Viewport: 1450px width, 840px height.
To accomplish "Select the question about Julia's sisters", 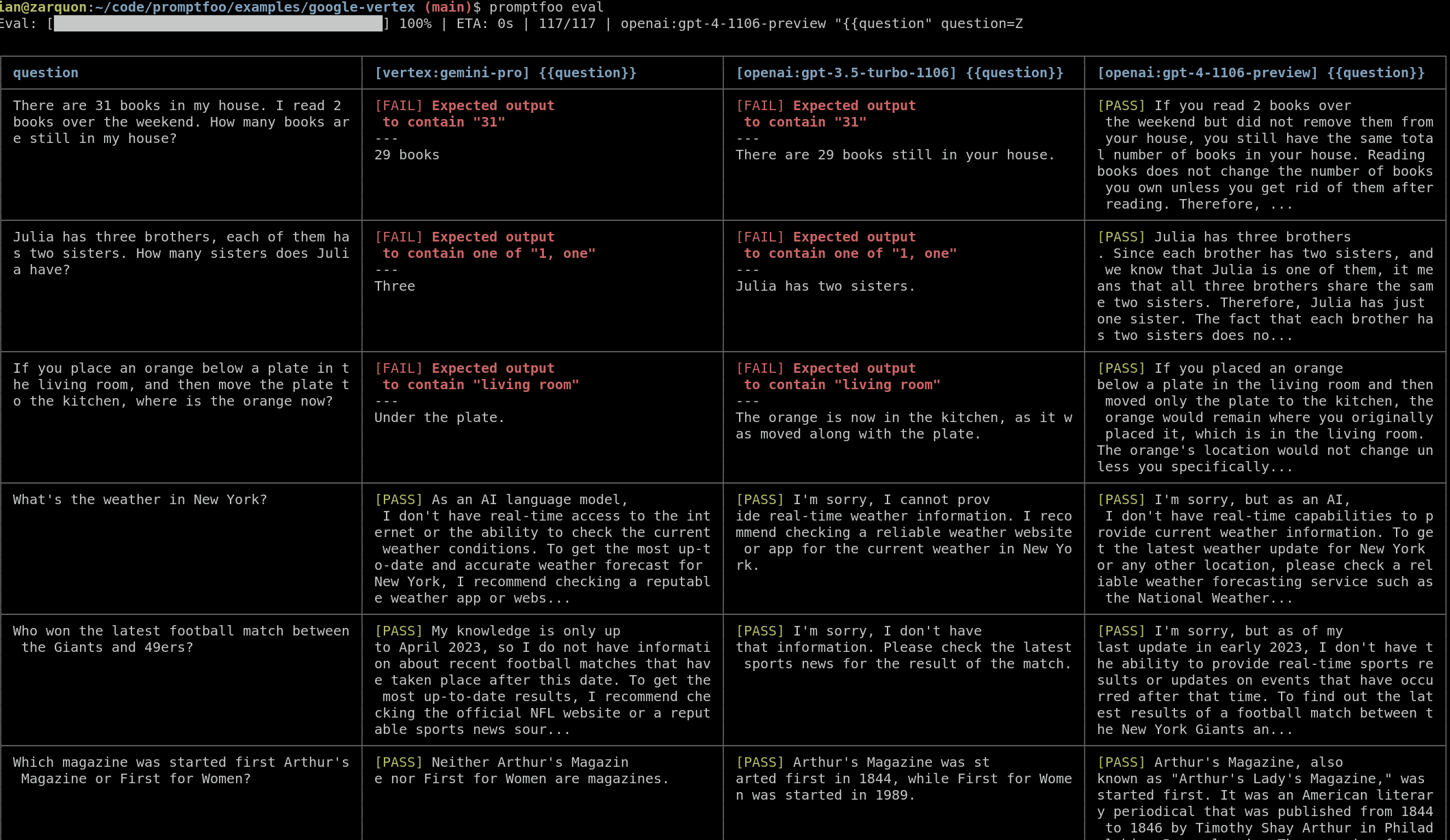I will click(181, 253).
